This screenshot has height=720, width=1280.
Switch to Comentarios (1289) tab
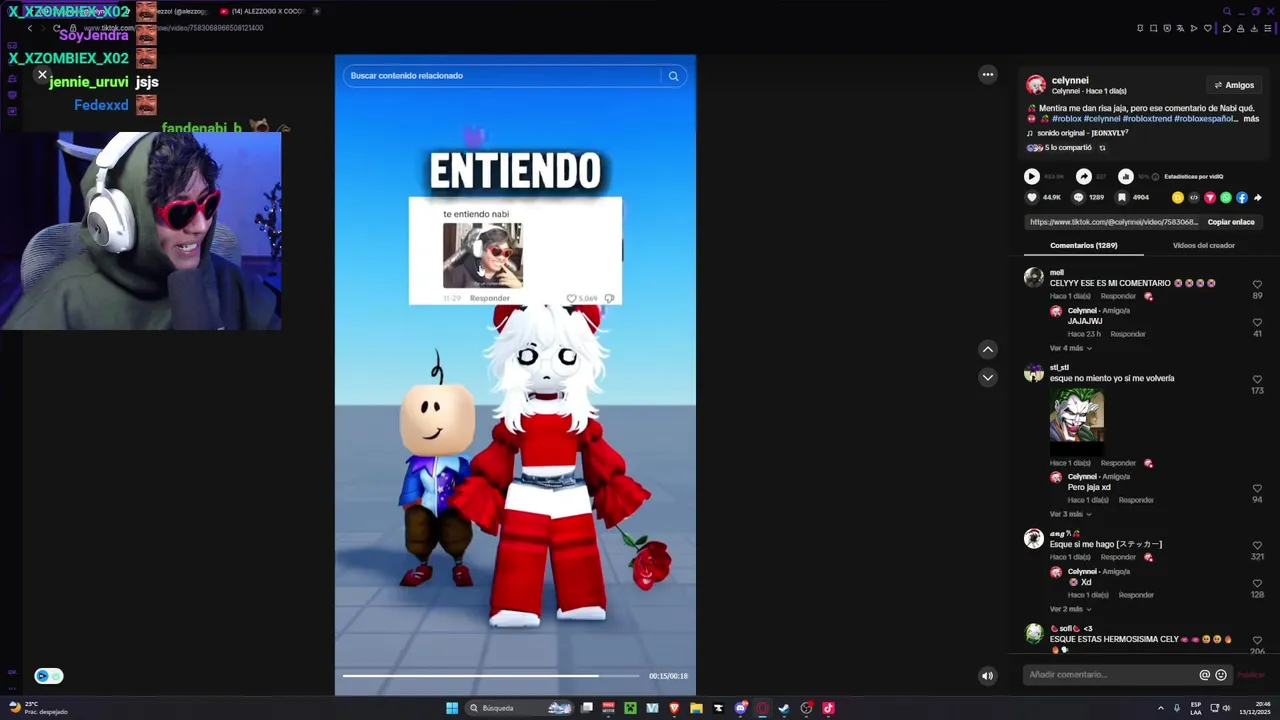(x=1083, y=245)
